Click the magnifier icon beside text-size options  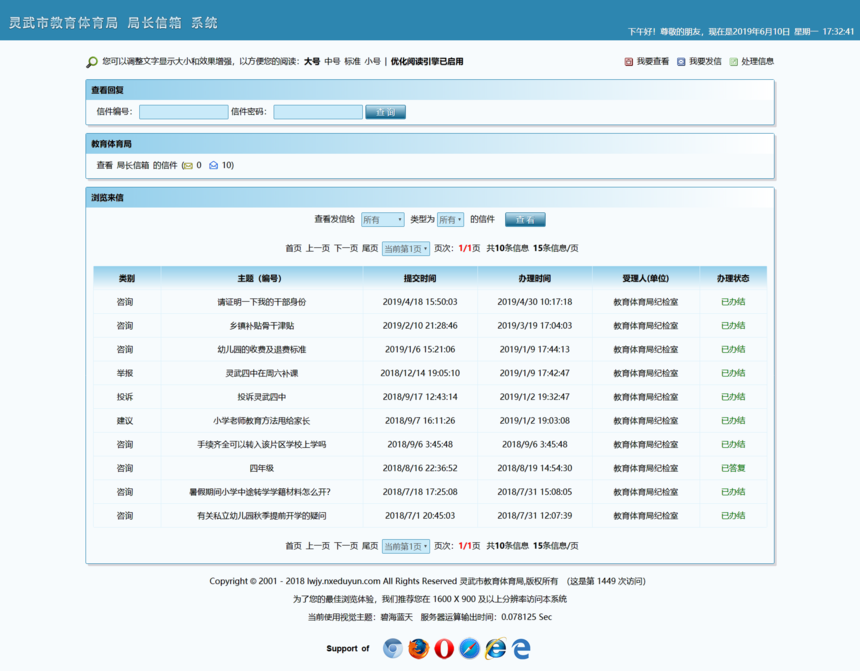92,62
